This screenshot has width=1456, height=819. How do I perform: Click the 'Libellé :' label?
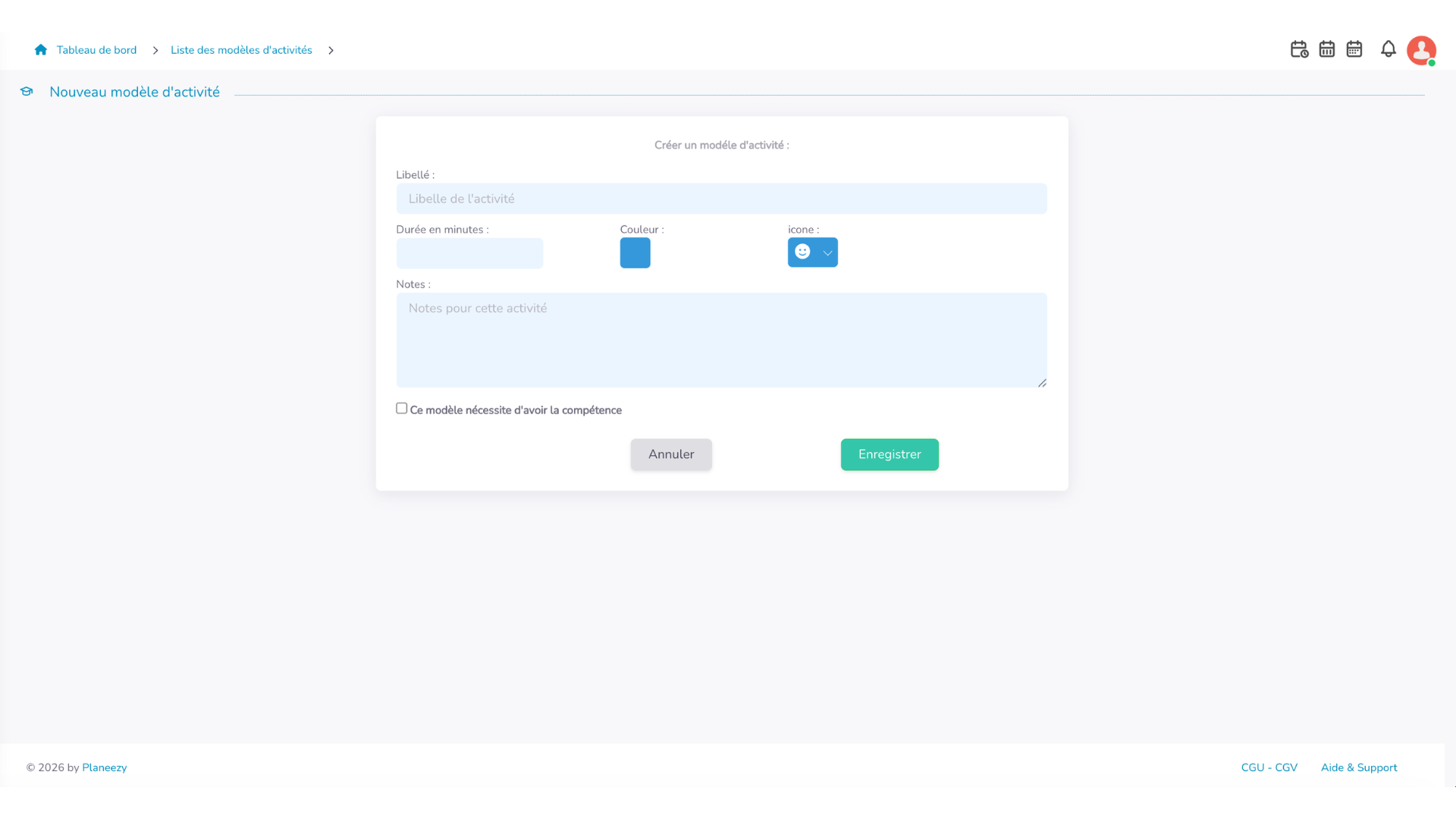click(415, 175)
